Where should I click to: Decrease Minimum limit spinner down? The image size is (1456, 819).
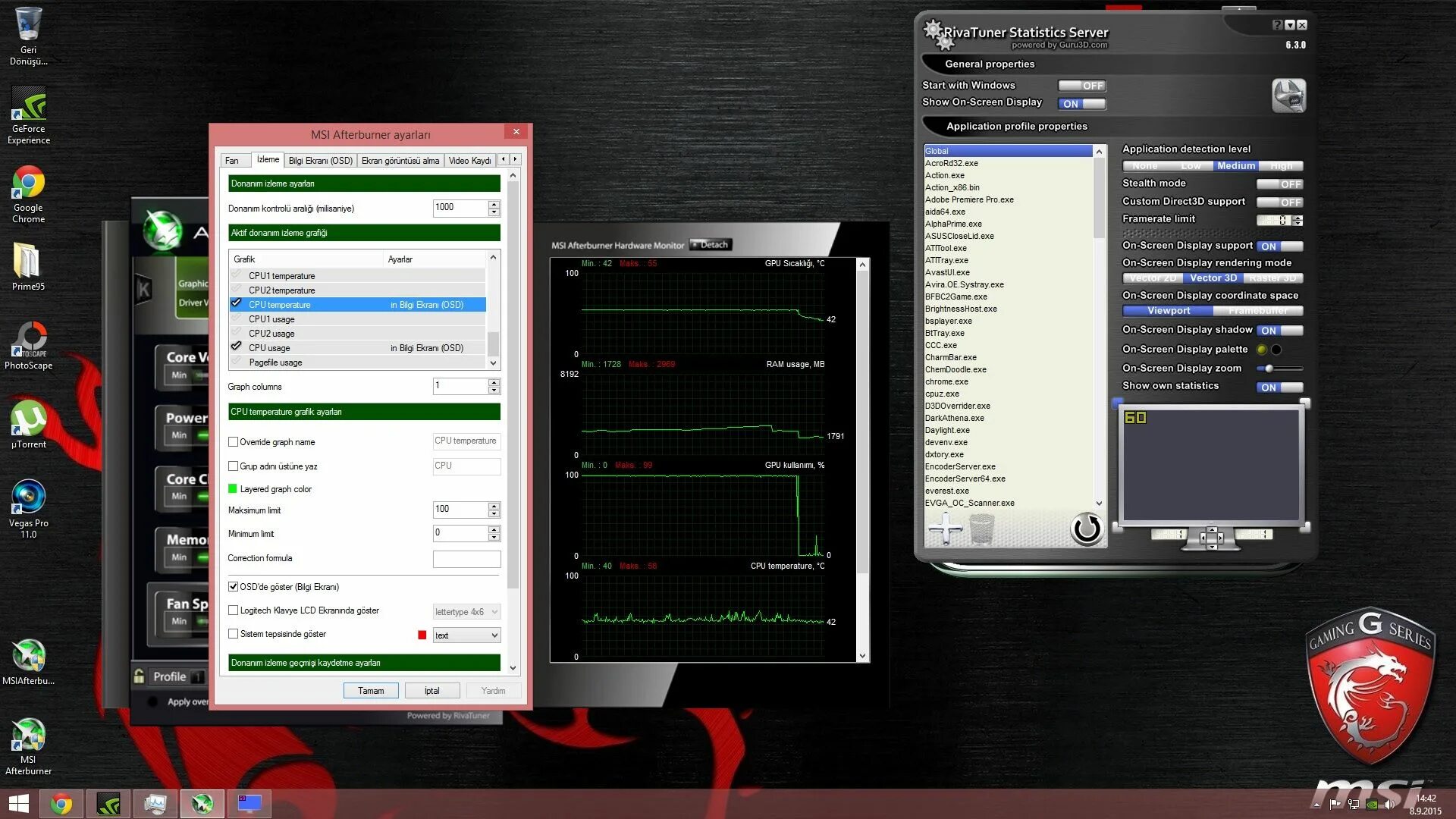pyautogui.click(x=494, y=537)
